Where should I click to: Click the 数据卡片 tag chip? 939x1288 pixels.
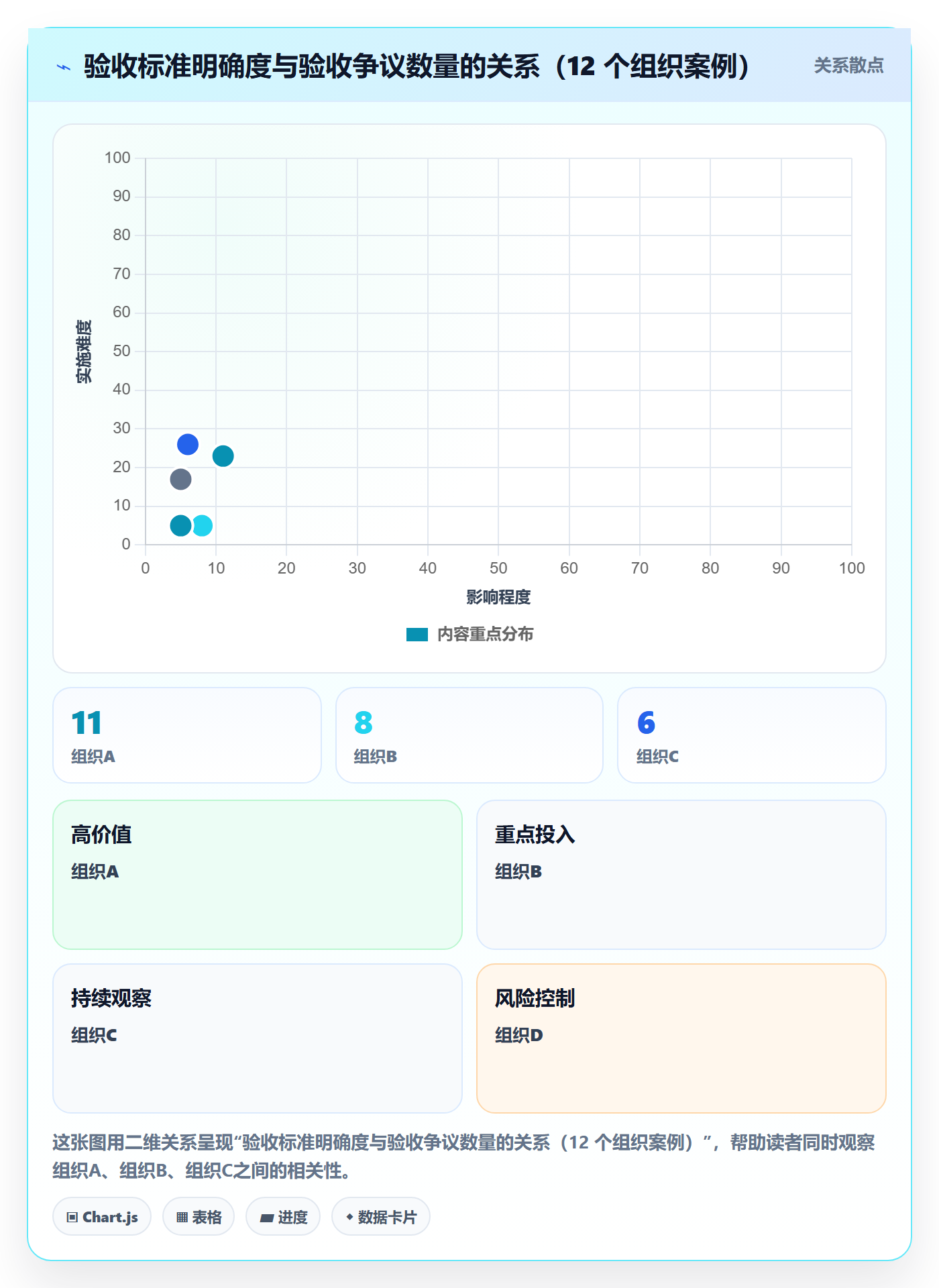click(x=381, y=1217)
